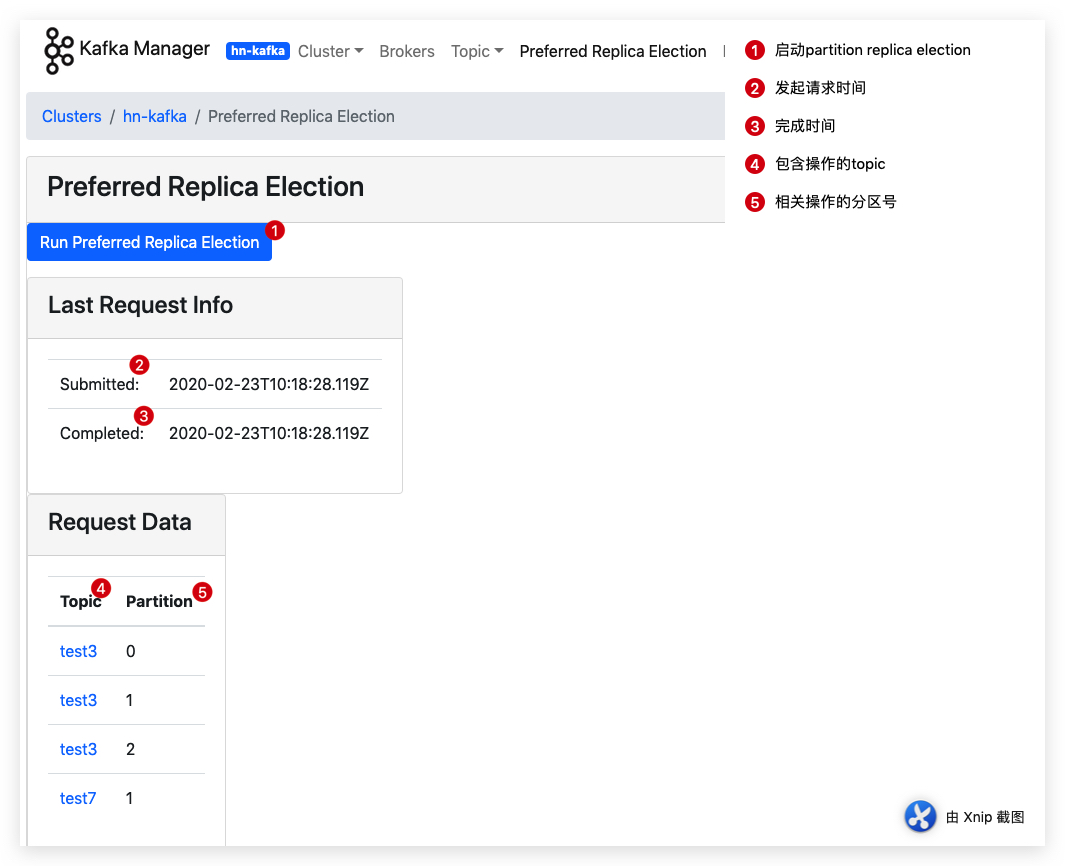This screenshot has height=866, width=1065.
Task: Click partition value 1 in test7 row
Action: [x=129, y=798]
